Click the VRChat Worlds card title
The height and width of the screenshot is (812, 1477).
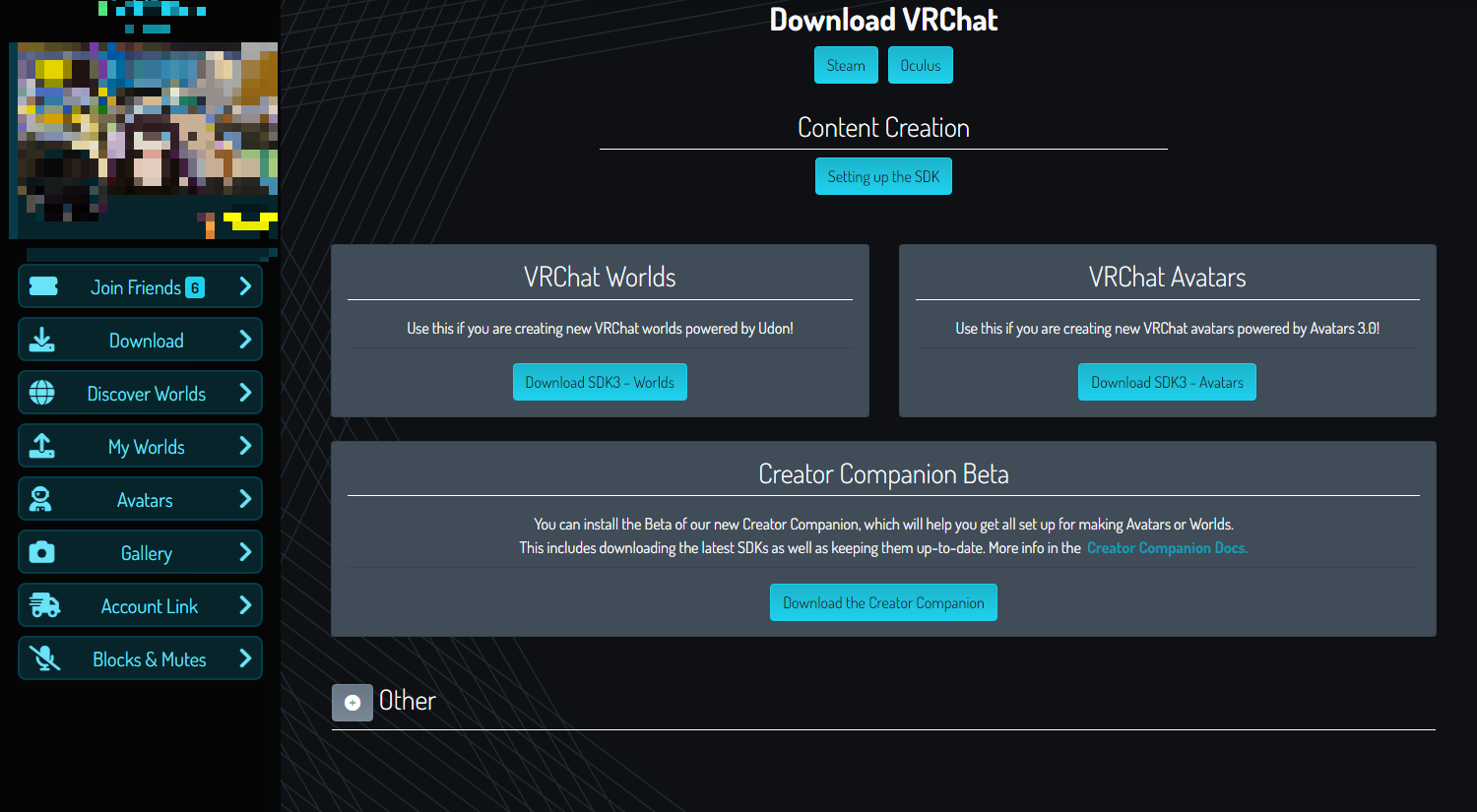click(600, 278)
